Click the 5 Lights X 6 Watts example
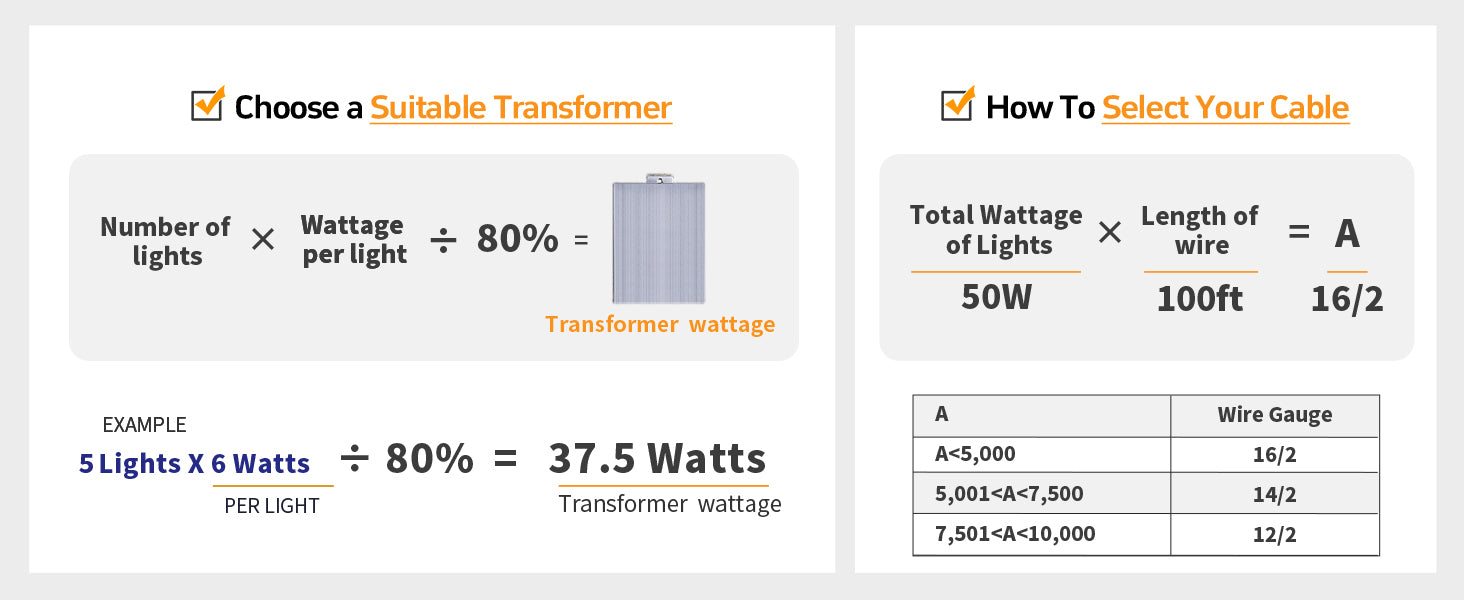 (x=194, y=464)
